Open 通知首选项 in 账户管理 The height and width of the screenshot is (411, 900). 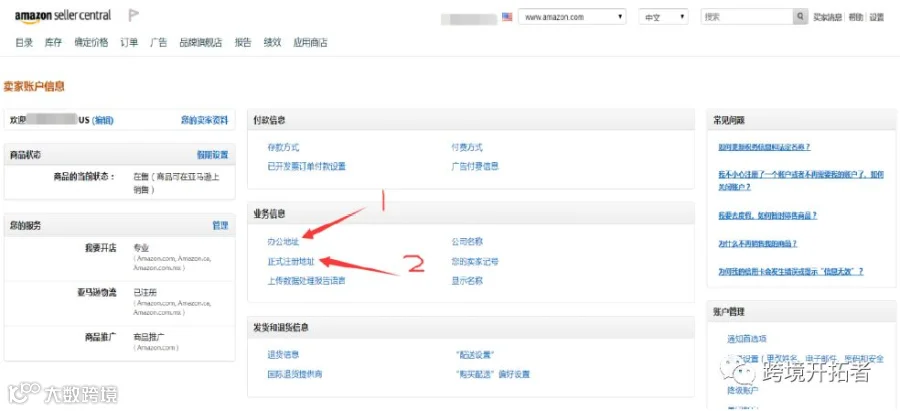point(747,339)
